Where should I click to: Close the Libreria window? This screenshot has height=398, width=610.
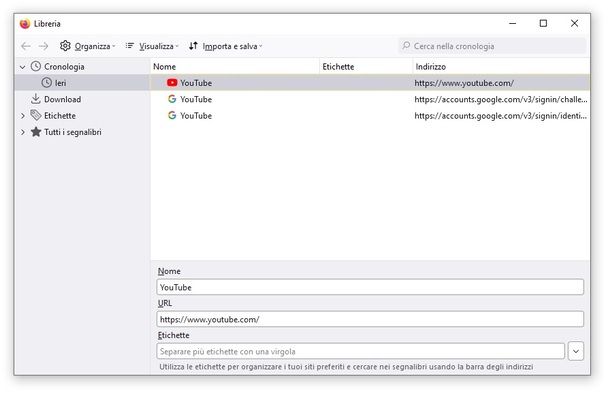[574, 23]
